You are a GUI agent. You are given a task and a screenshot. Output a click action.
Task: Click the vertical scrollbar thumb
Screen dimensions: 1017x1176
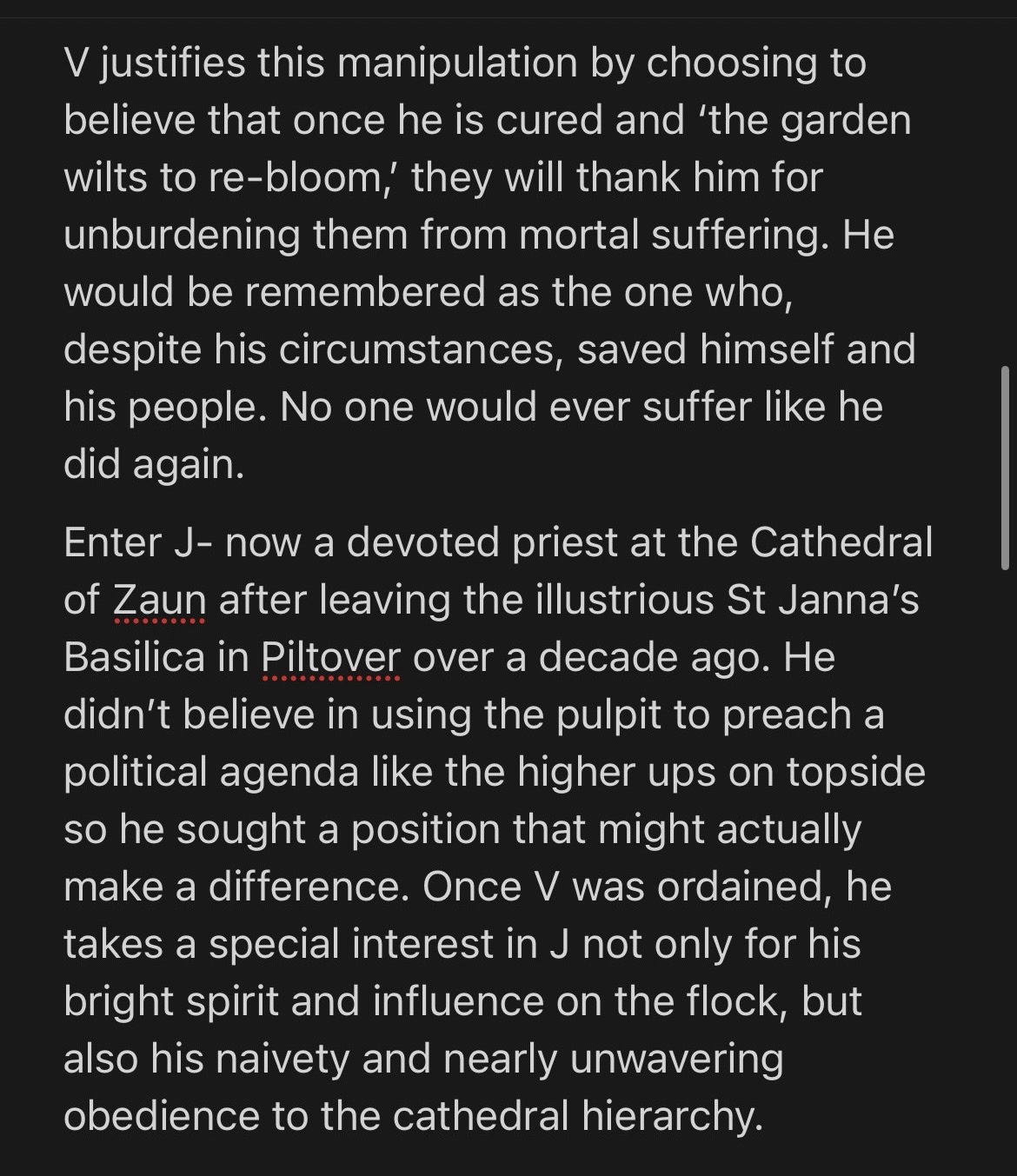coord(1005,467)
